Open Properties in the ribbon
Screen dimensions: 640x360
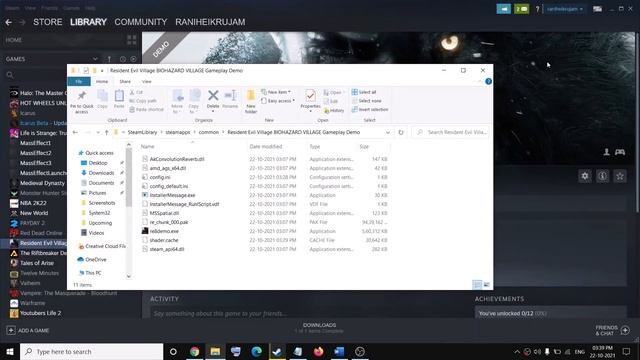click(x=310, y=100)
